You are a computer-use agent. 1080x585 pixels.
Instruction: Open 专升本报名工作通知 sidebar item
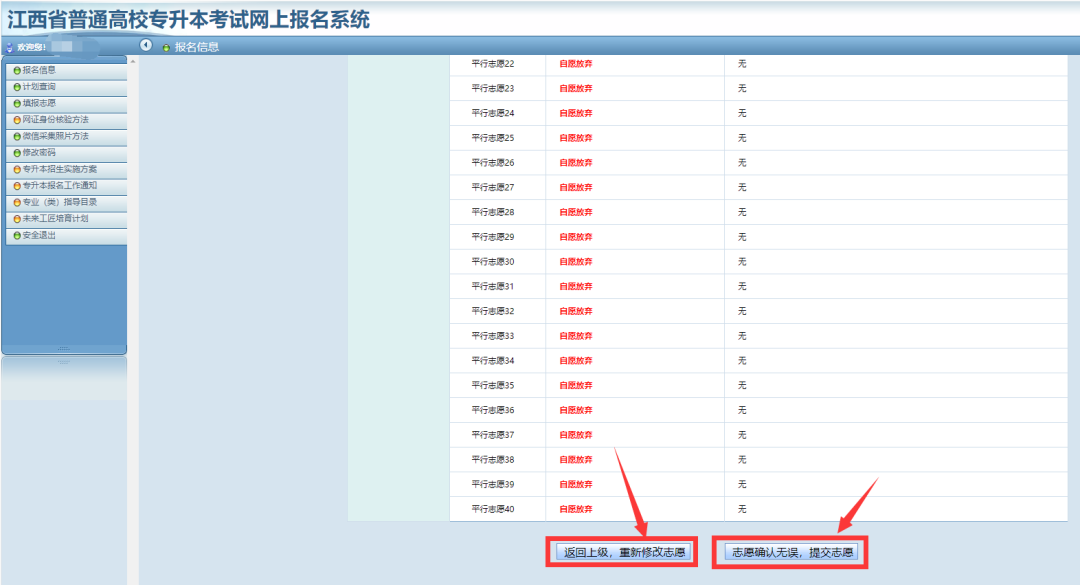tap(66, 186)
